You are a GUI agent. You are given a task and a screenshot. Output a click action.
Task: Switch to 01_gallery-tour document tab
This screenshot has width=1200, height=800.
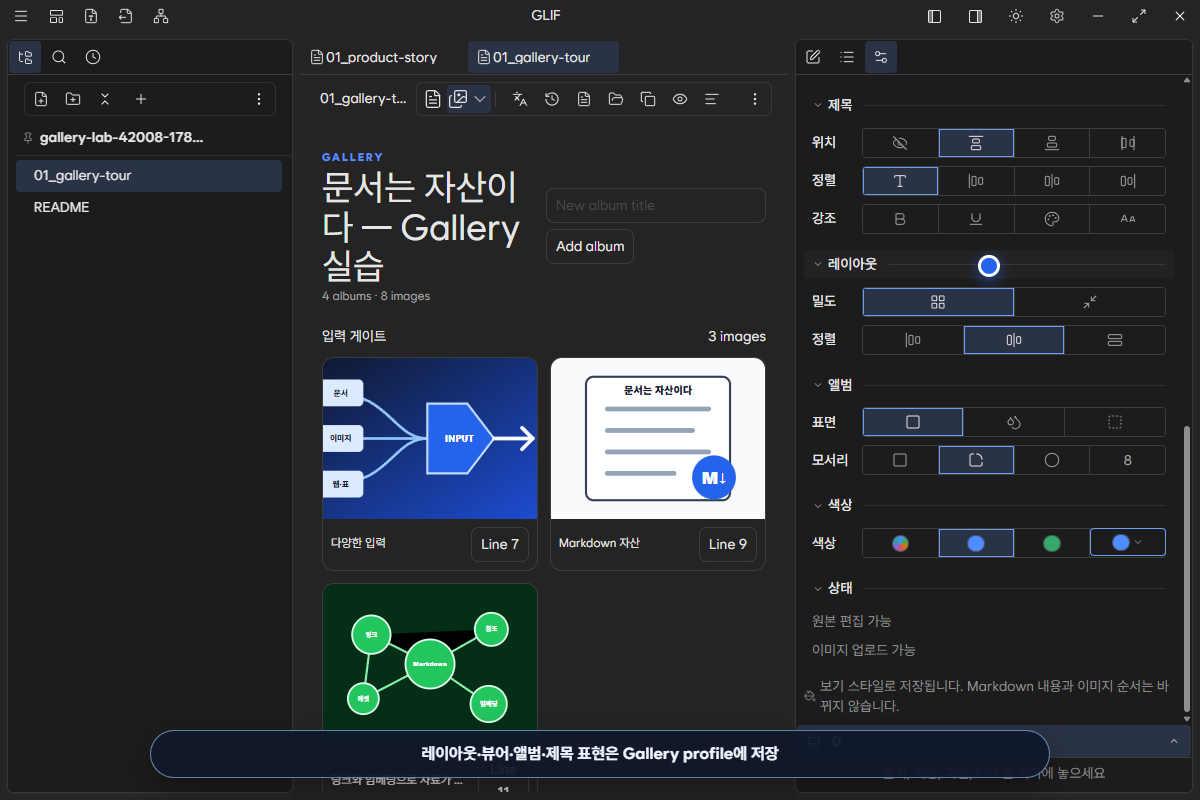[x=543, y=57]
